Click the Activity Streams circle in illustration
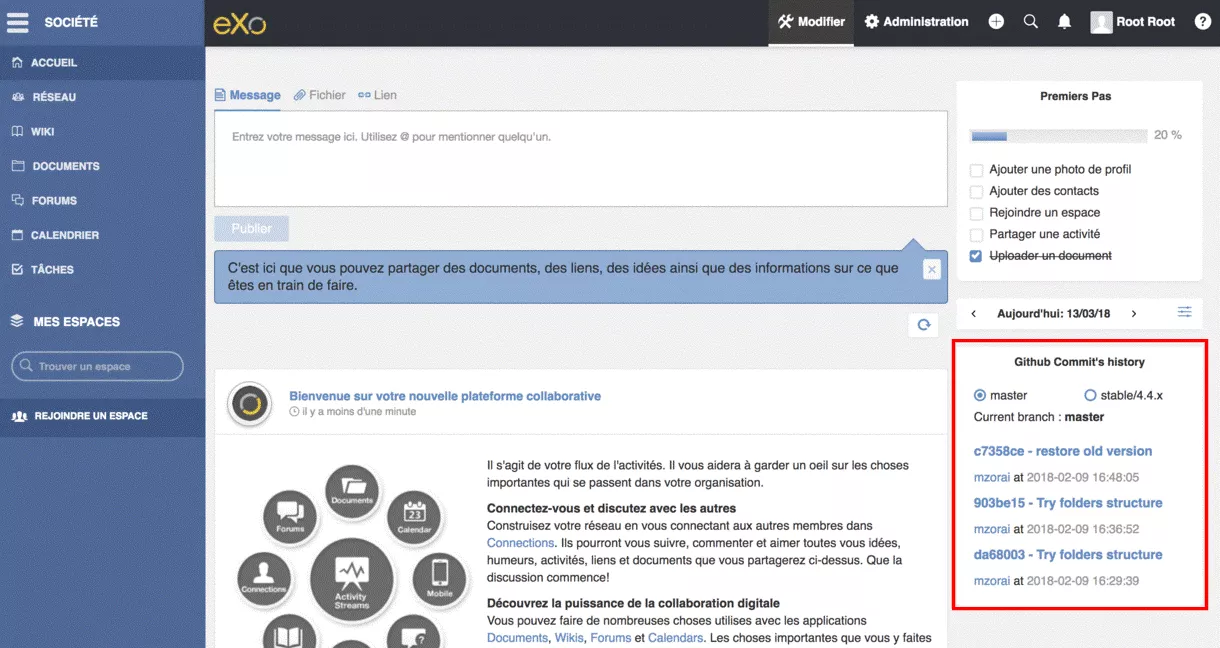 tap(351, 578)
